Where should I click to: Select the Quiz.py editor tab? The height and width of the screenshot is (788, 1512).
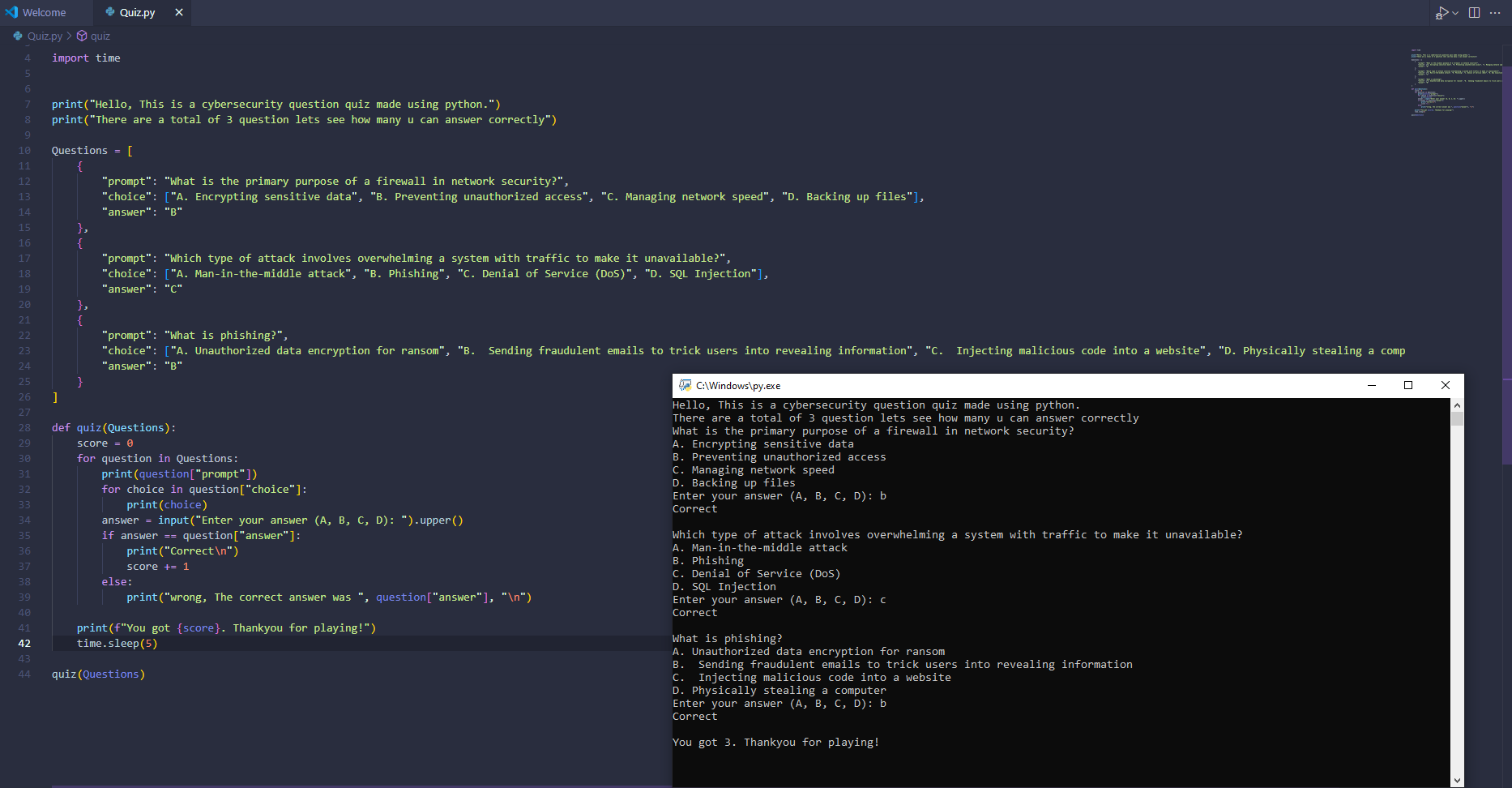pos(136,13)
